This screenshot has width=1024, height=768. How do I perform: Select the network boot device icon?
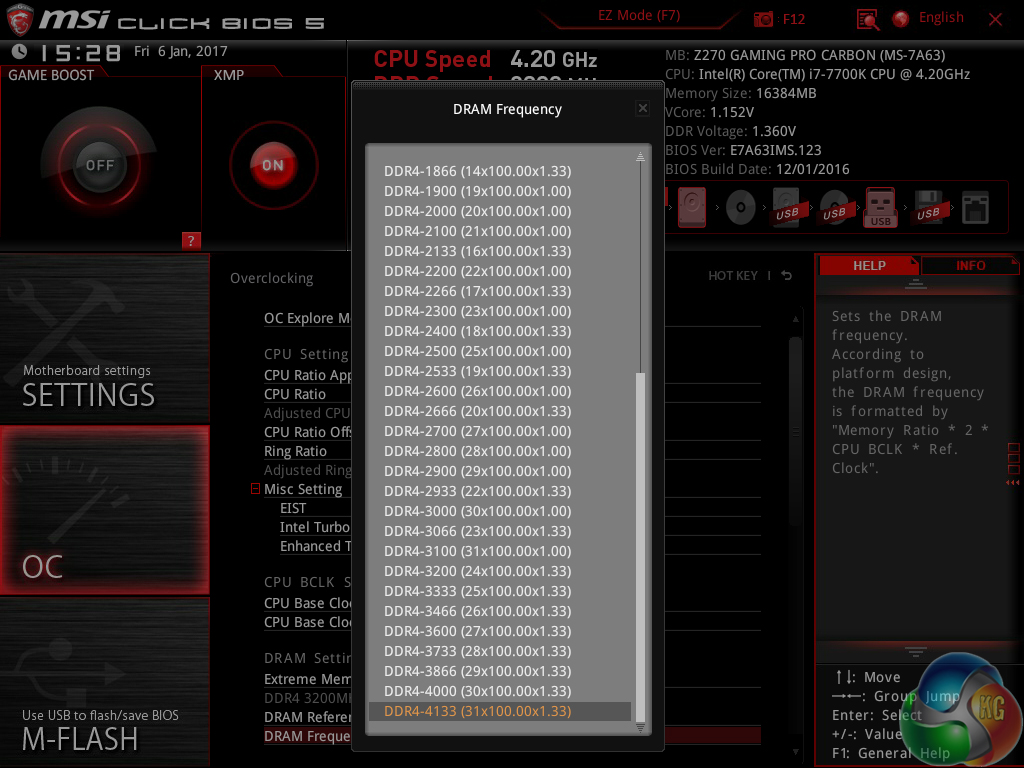(x=975, y=208)
